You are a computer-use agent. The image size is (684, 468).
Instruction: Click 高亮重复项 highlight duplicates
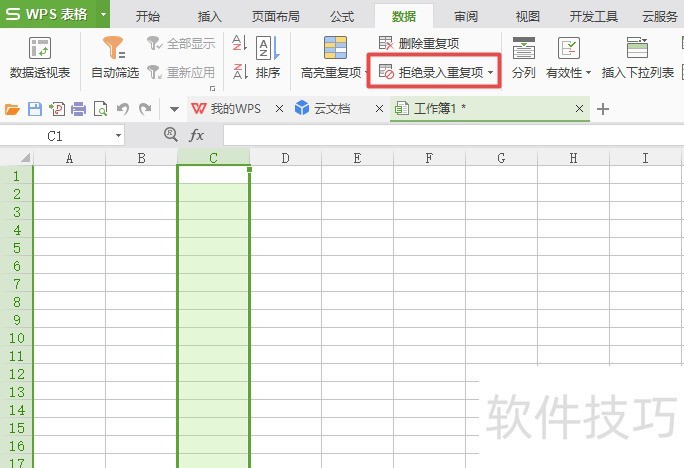332,58
